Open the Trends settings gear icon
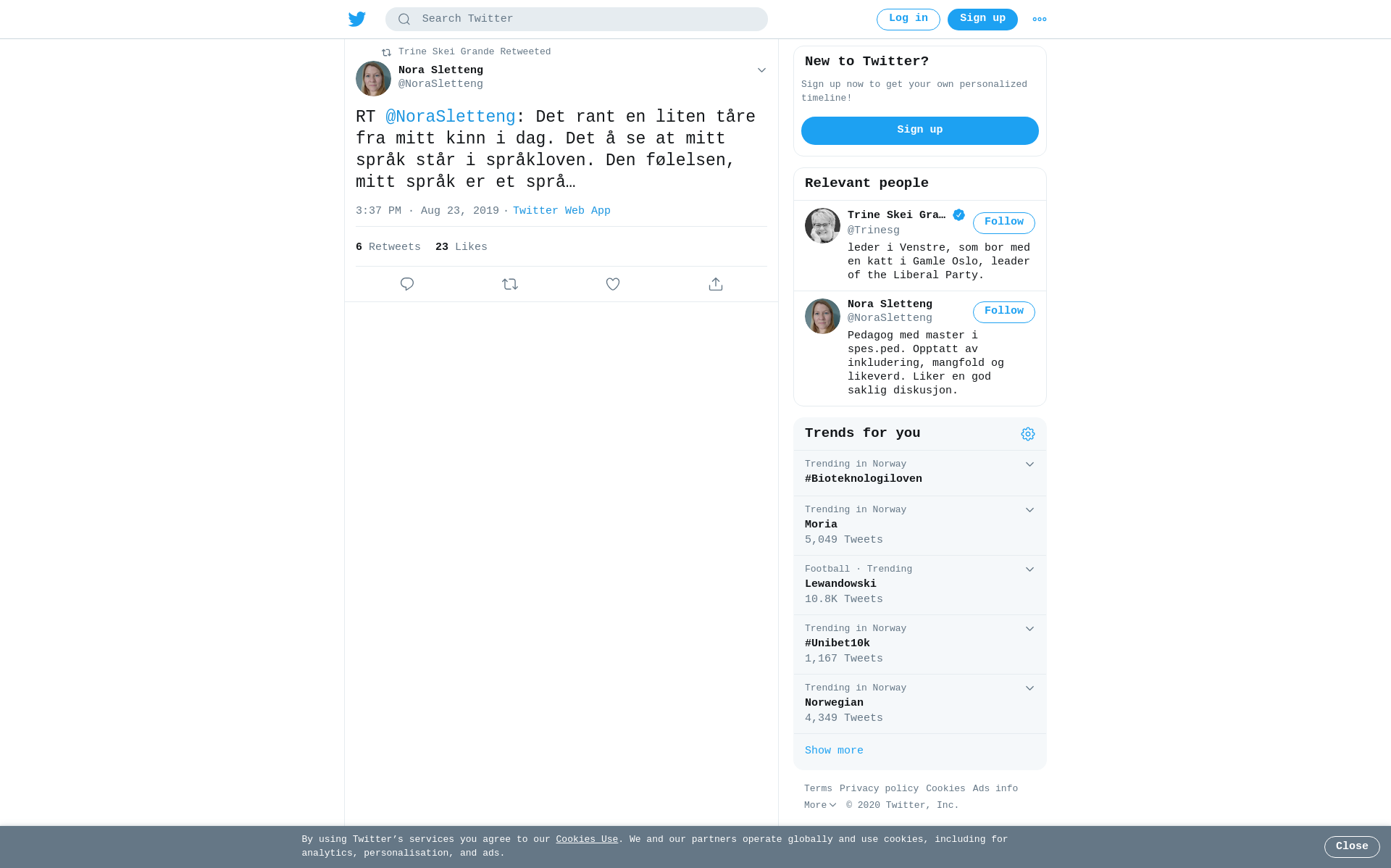 pos(1028,434)
